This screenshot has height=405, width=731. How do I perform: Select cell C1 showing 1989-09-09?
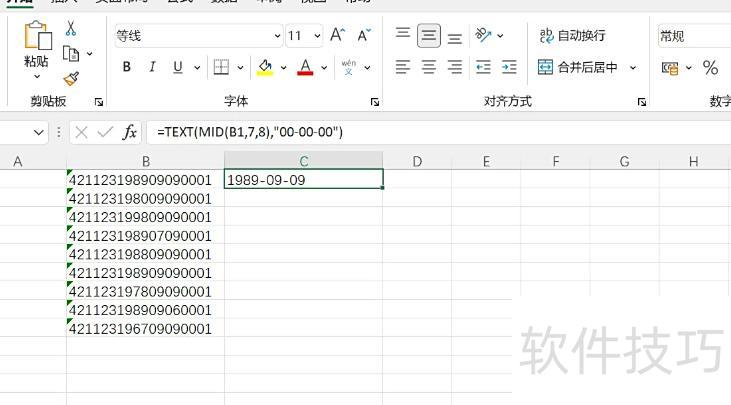tap(303, 179)
